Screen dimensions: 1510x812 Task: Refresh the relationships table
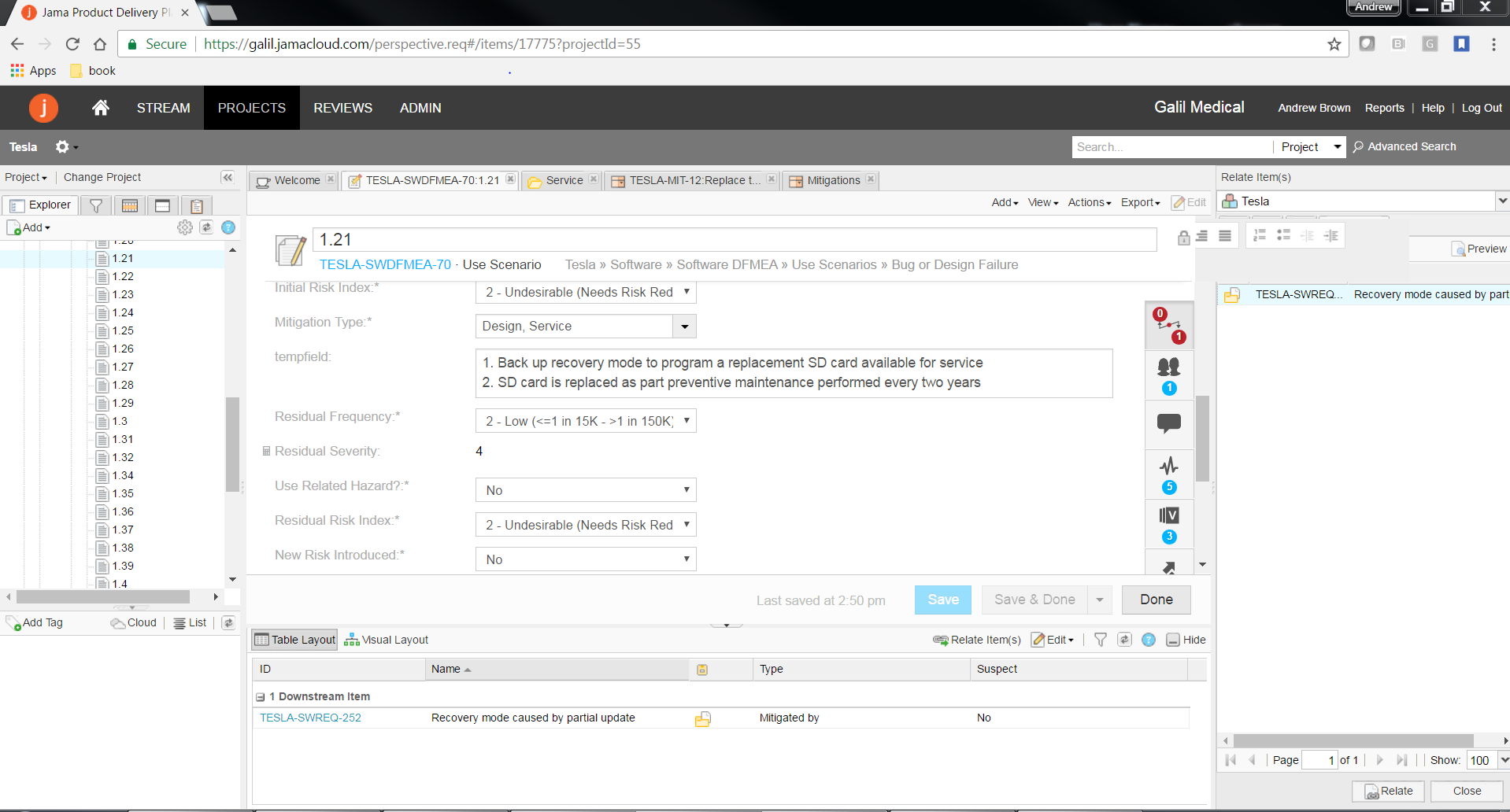coord(1125,640)
